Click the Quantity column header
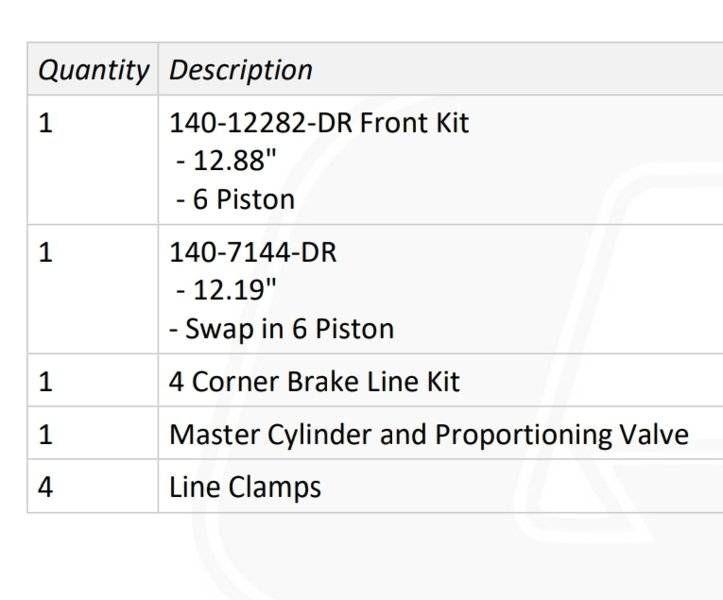The image size is (723, 600). 93,70
